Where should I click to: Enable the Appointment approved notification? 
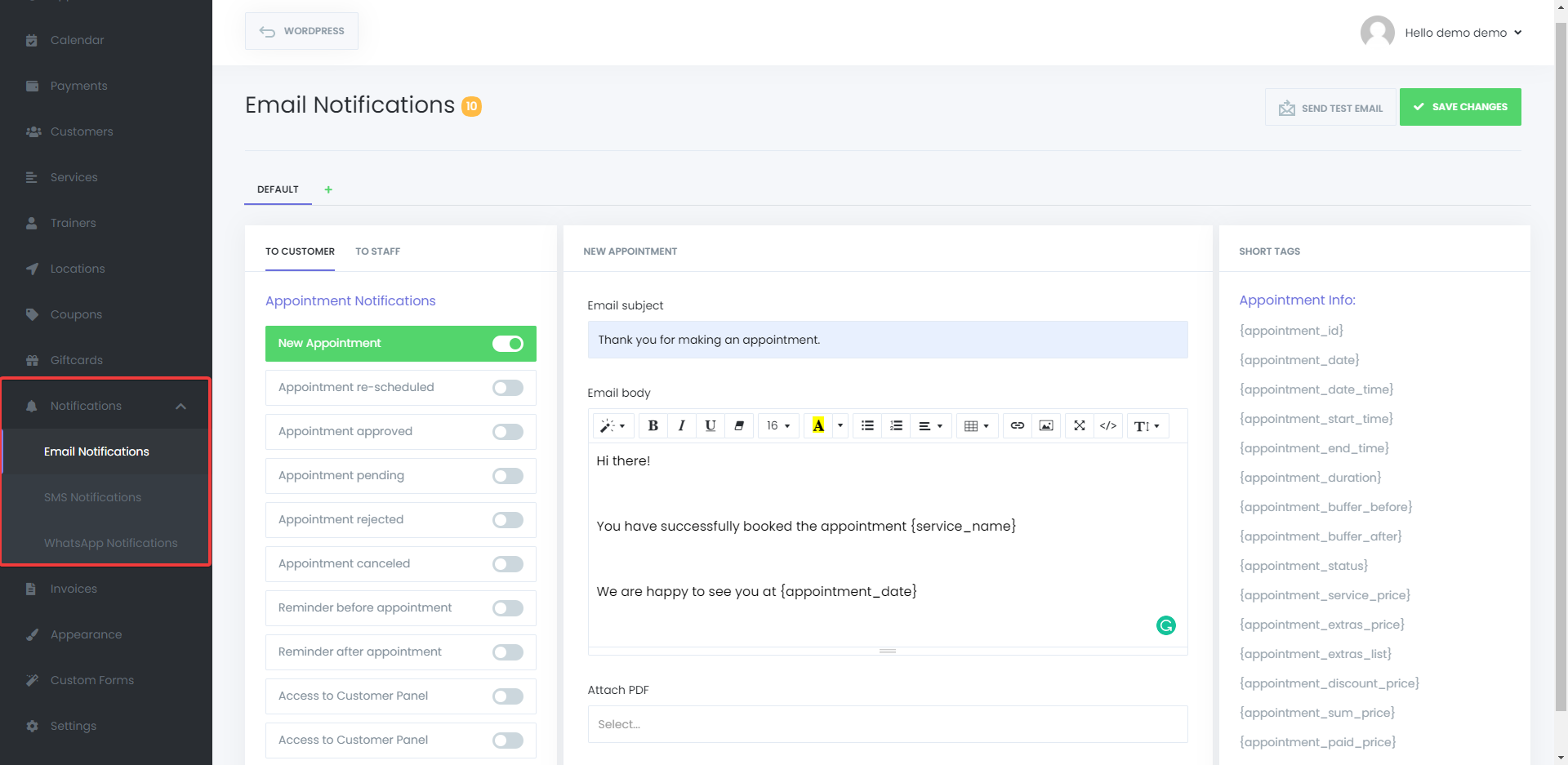[507, 432]
